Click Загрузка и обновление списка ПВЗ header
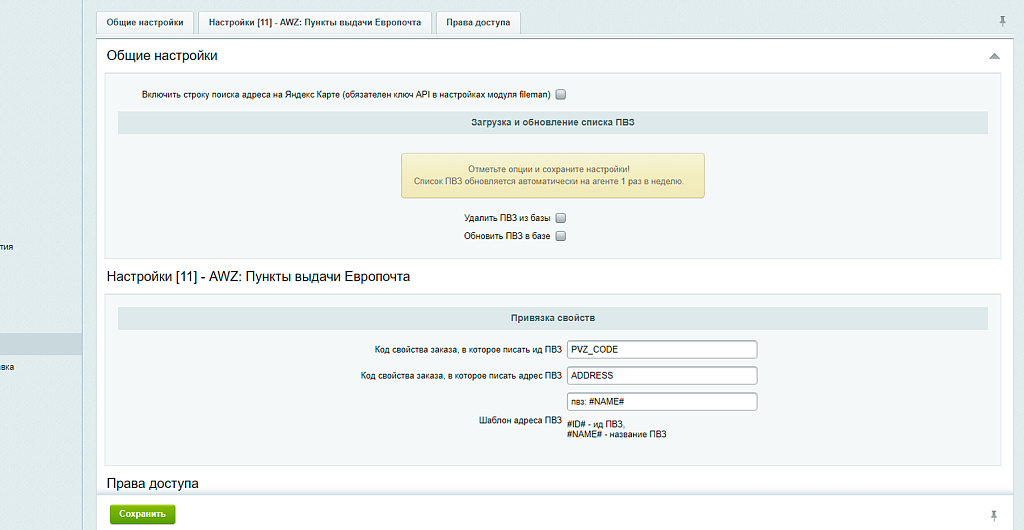 [x=552, y=122]
